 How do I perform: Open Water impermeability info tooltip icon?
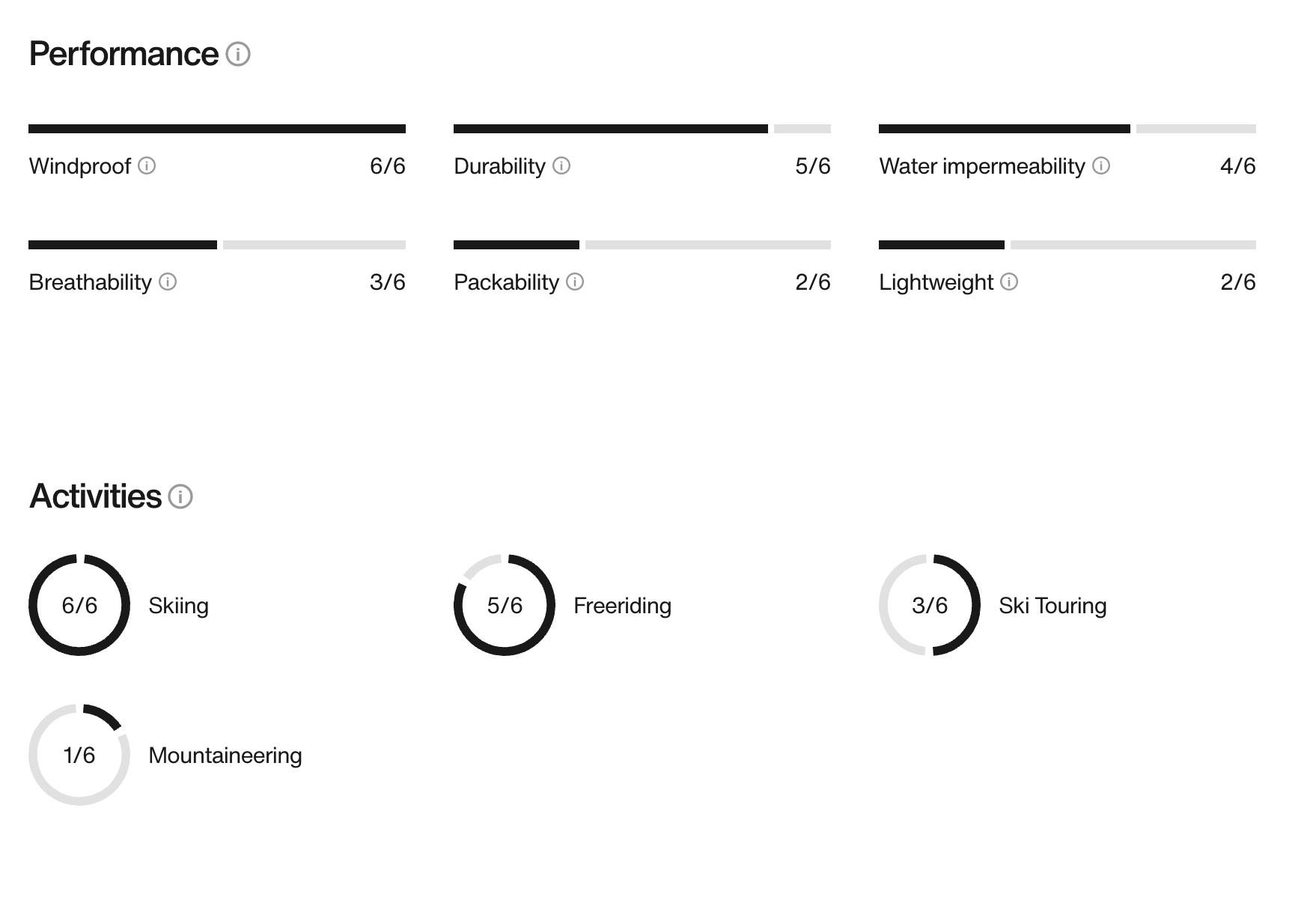click(1101, 165)
